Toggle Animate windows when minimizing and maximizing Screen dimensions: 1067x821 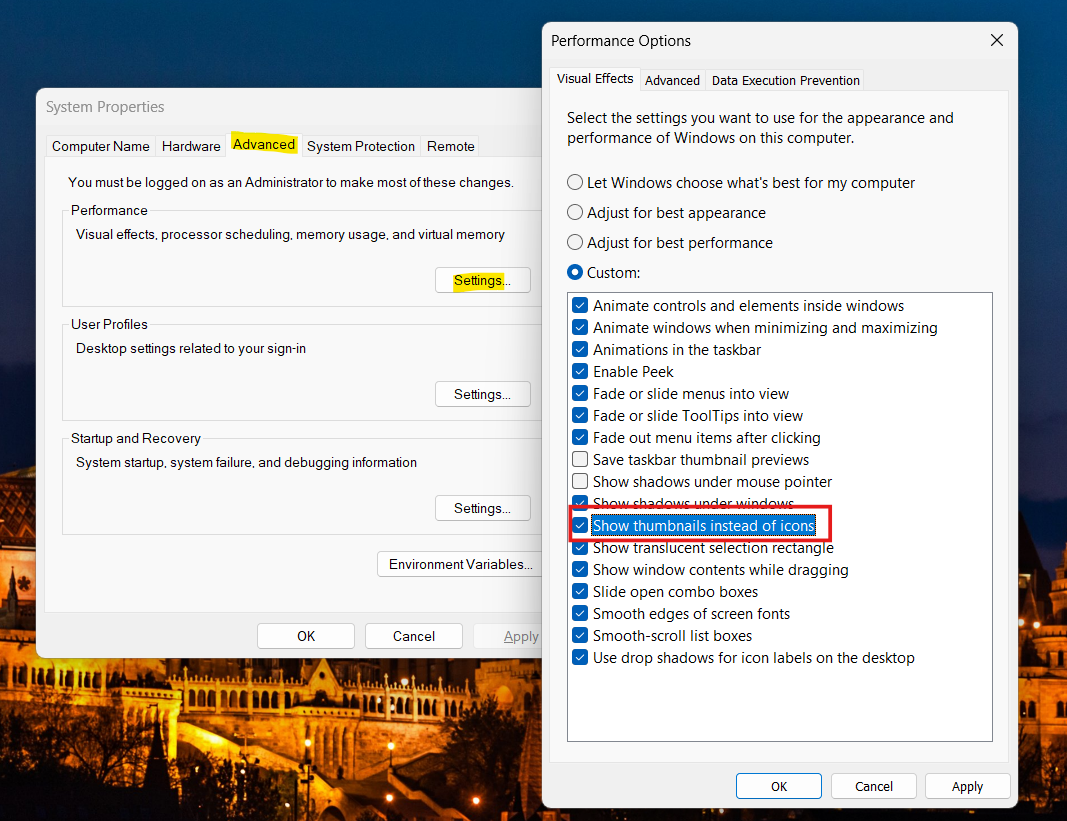click(x=580, y=327)
